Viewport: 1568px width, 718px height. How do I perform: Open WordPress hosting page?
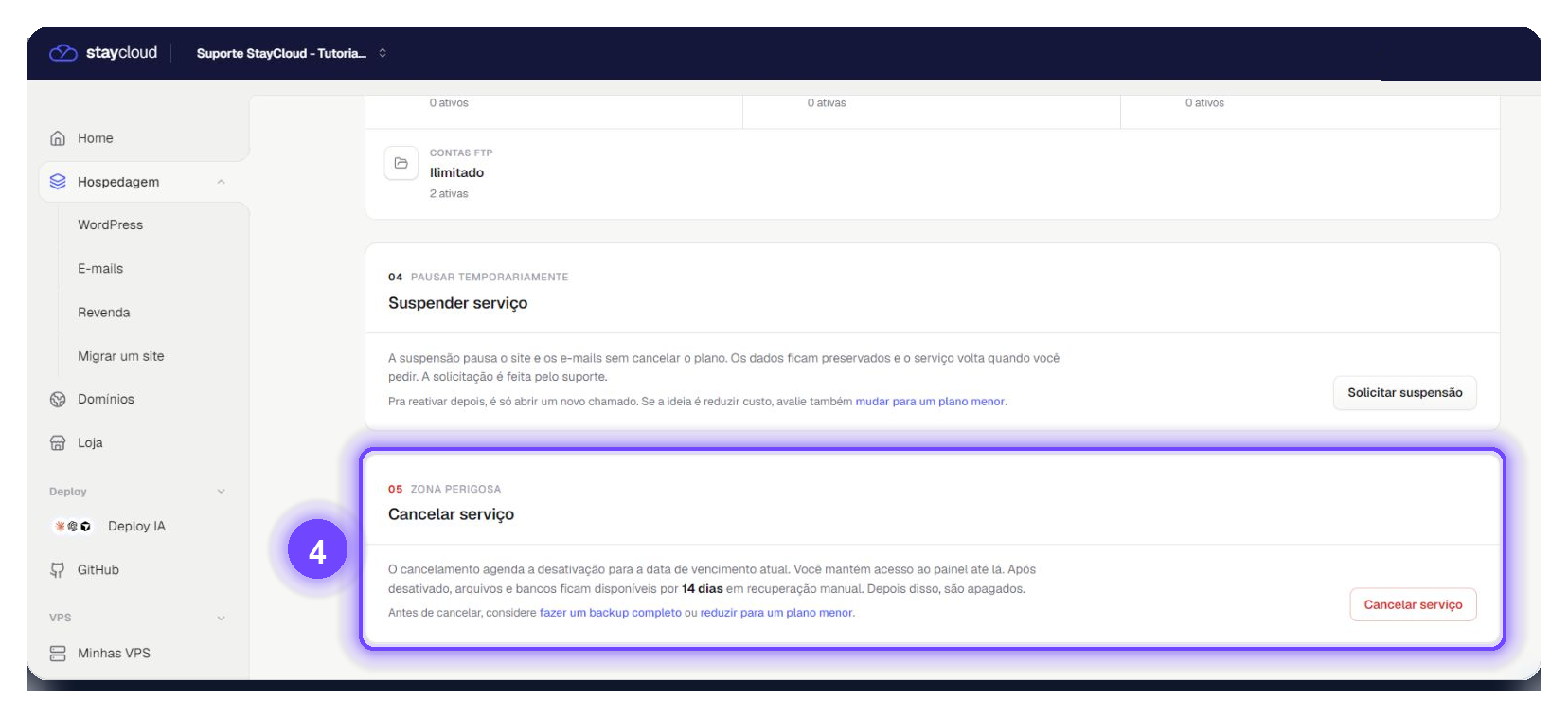click(111, 225)
